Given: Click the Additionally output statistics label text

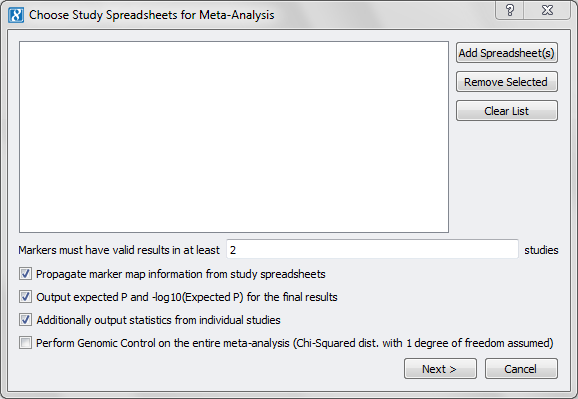Looking at the screenshot, I should click(x=159, y=320).
